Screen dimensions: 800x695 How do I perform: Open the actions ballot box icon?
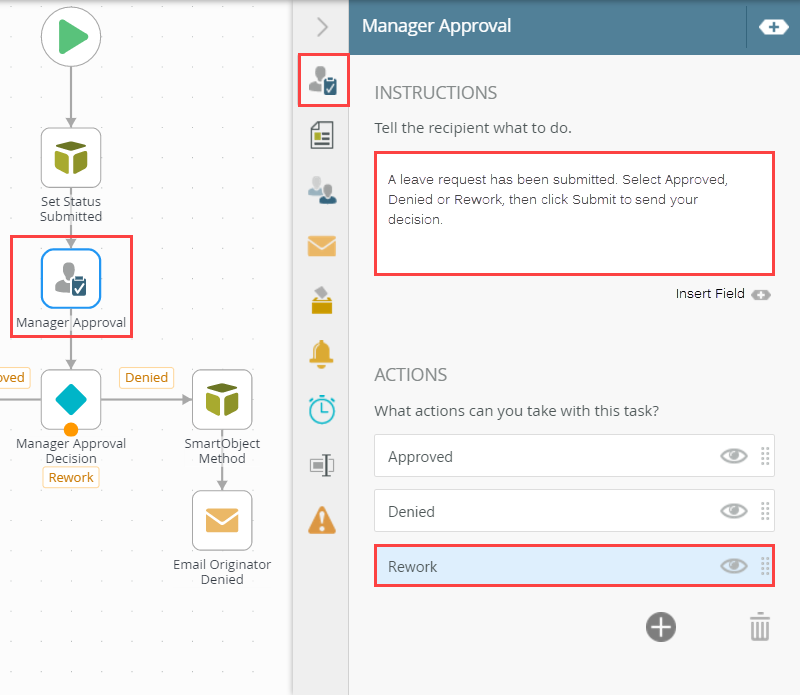(x=322, y=301)
